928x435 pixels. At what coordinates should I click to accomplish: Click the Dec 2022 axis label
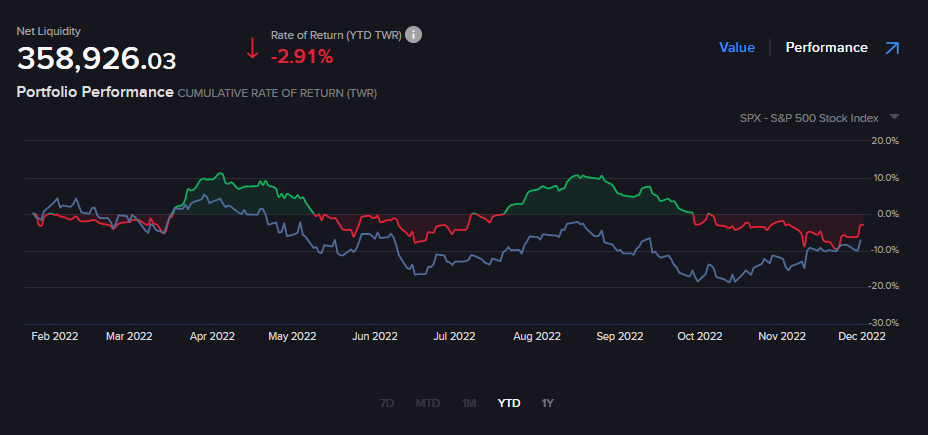pyautogui.click(x=860, y=337)
